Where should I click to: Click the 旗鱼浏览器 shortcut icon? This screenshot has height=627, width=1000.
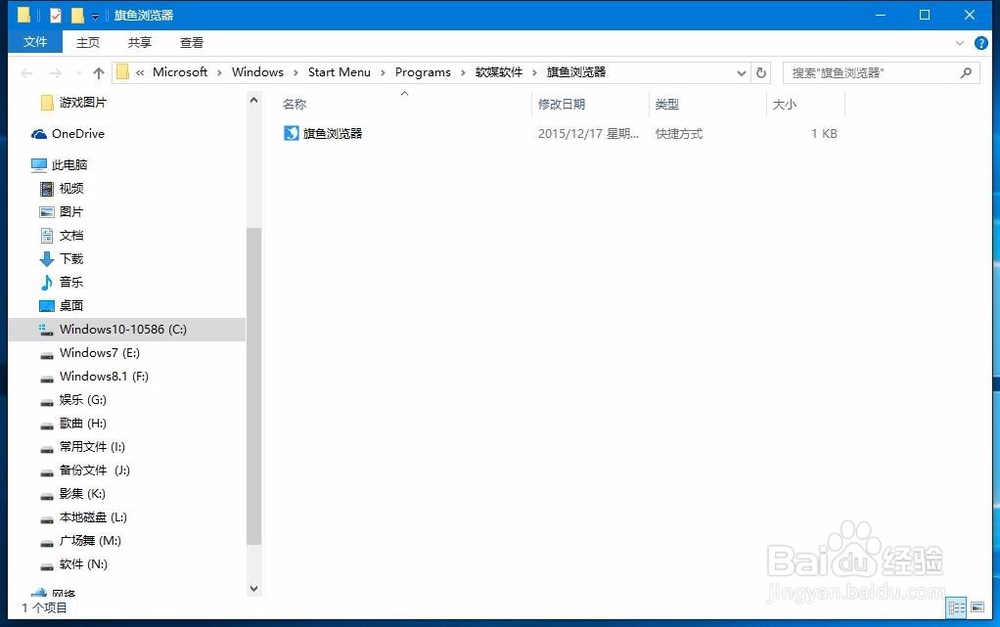(x=291, y=133)
